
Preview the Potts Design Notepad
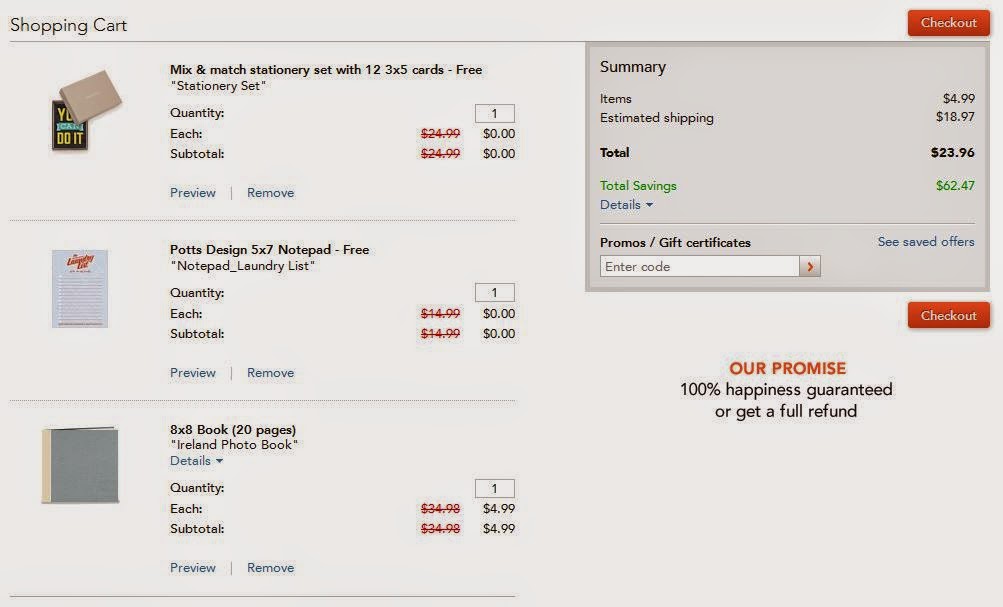[x=193, y=372]
